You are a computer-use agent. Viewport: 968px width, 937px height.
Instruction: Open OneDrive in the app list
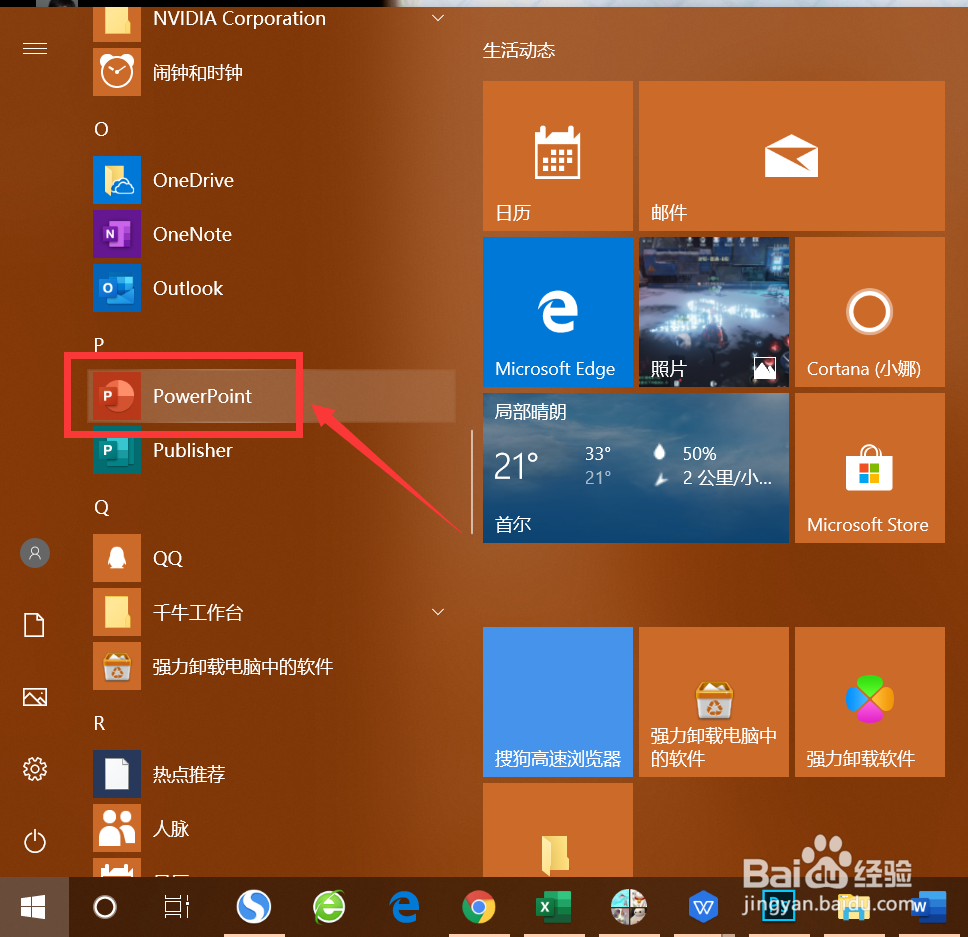(x=272, y=180)
